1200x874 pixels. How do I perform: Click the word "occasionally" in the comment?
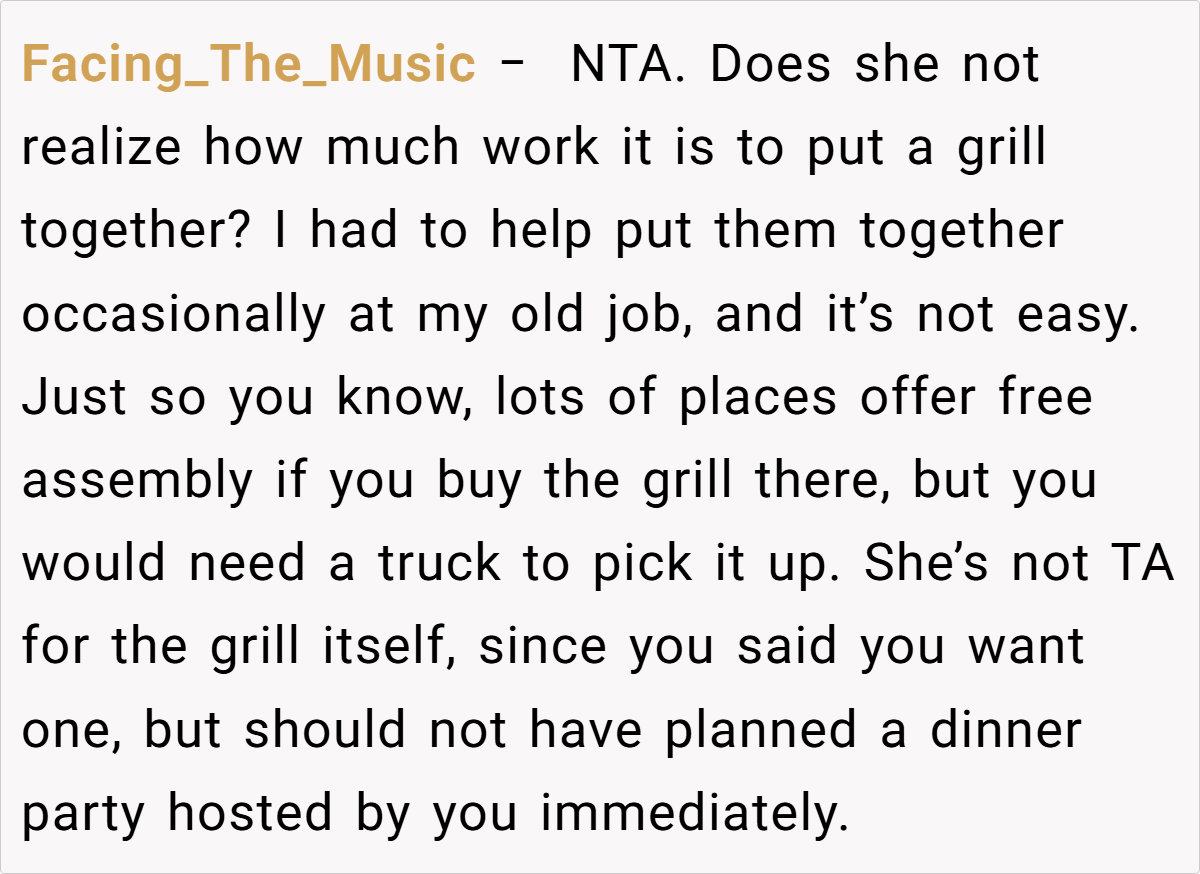coord(173,315)
